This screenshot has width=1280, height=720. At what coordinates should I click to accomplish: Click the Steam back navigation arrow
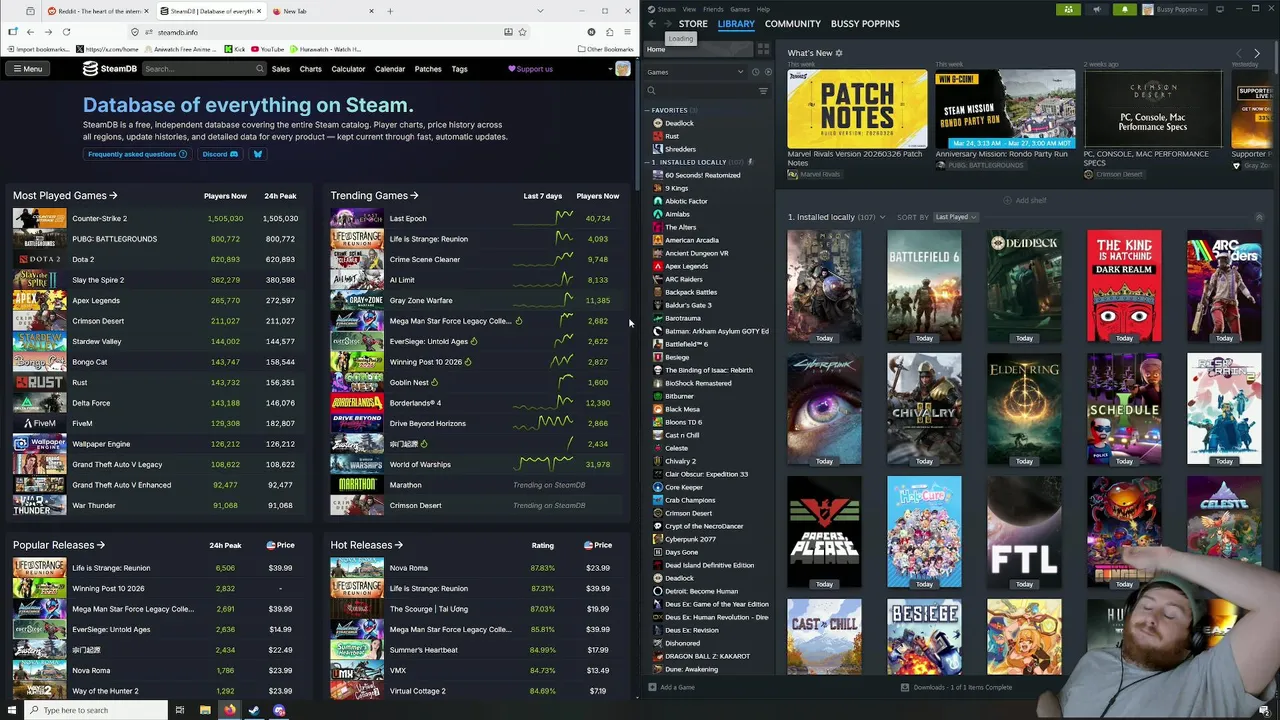(x=652, y=23)
